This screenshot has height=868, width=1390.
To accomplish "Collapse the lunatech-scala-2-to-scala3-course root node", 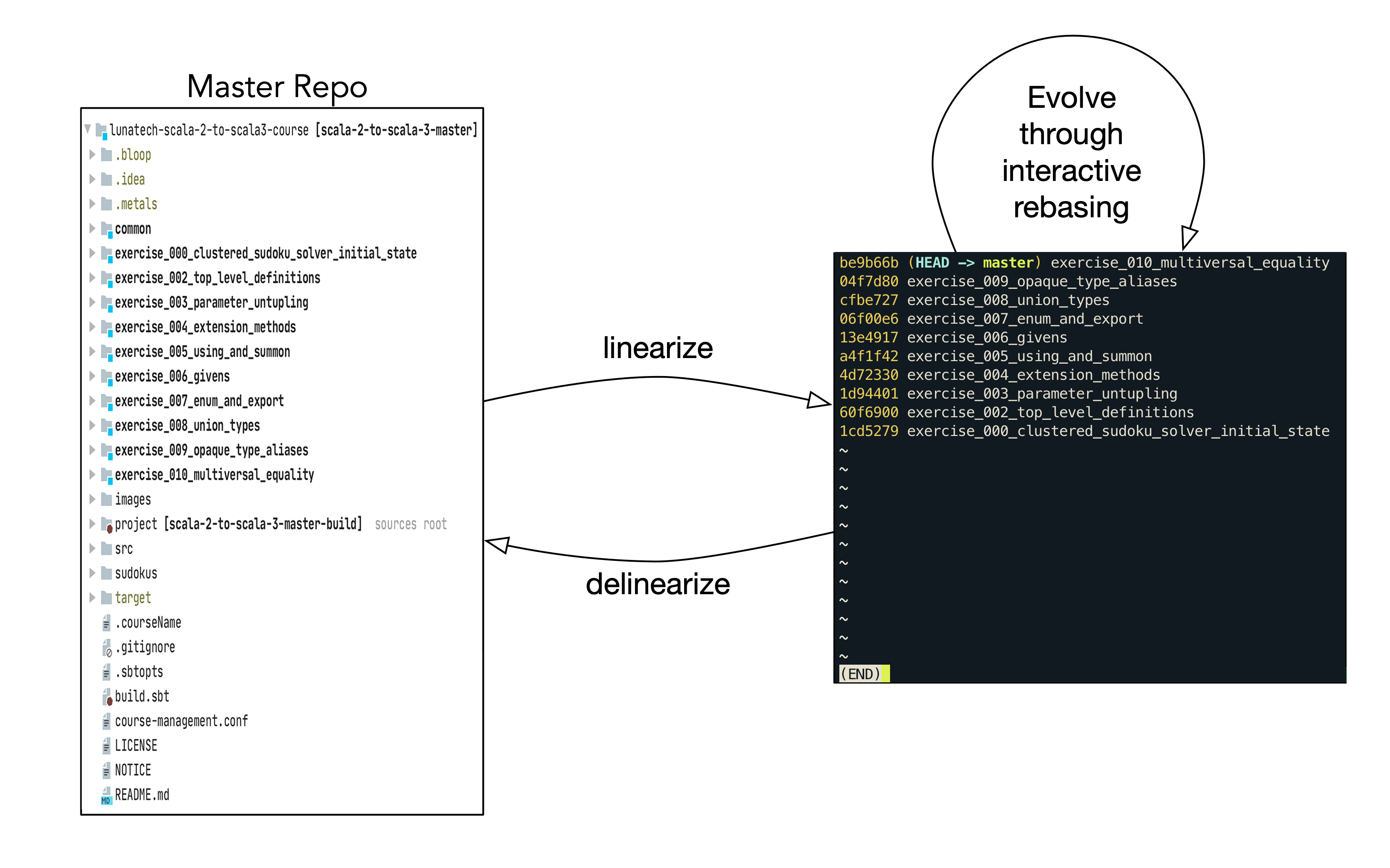I will click(x=88, y=129).
